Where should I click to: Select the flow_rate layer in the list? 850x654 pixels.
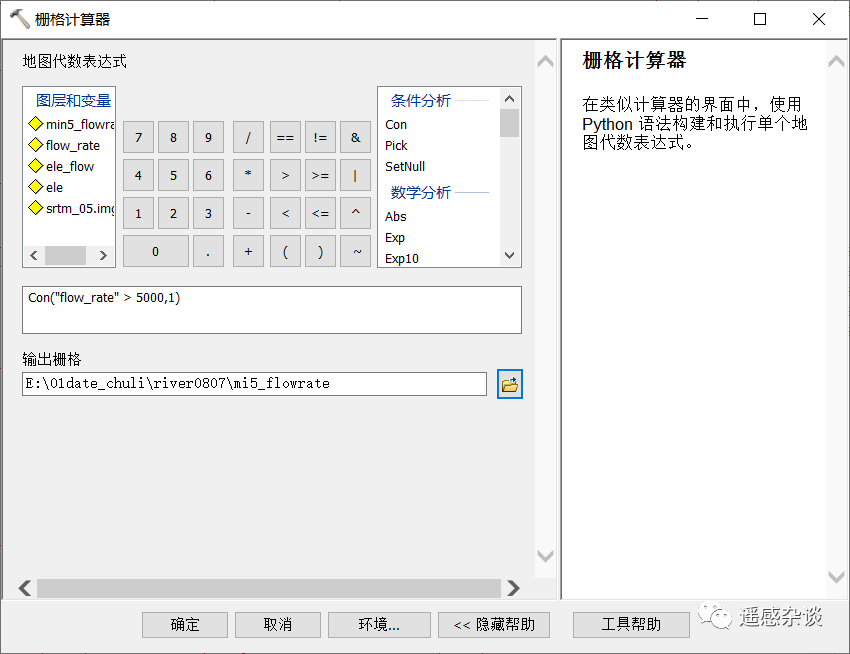[x=72, y=145]
